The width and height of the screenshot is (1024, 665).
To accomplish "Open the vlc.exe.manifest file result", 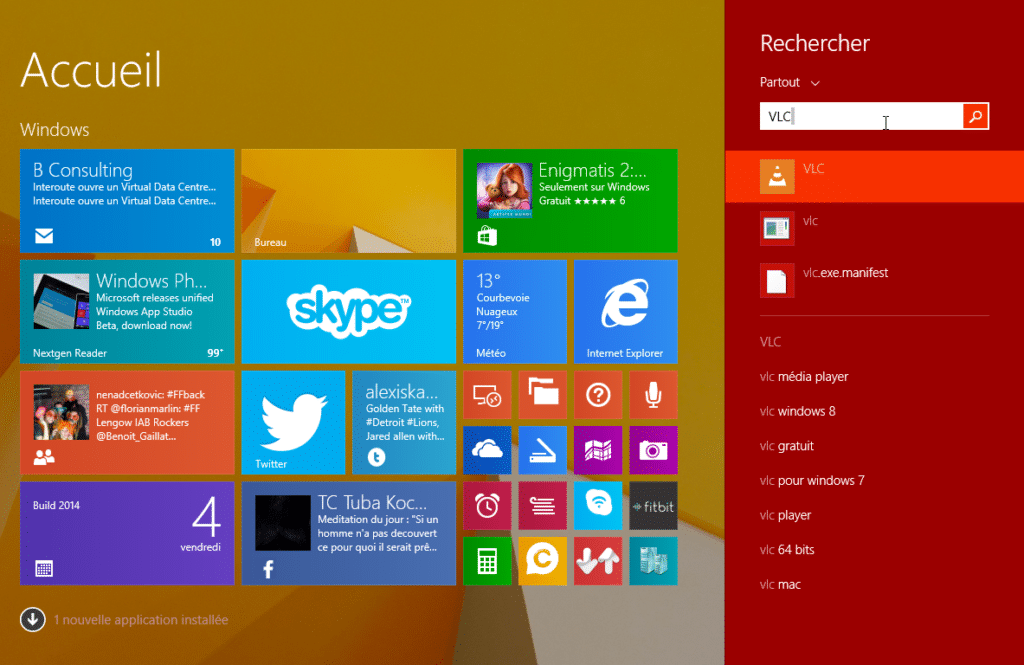I will [x=874, y=281].
